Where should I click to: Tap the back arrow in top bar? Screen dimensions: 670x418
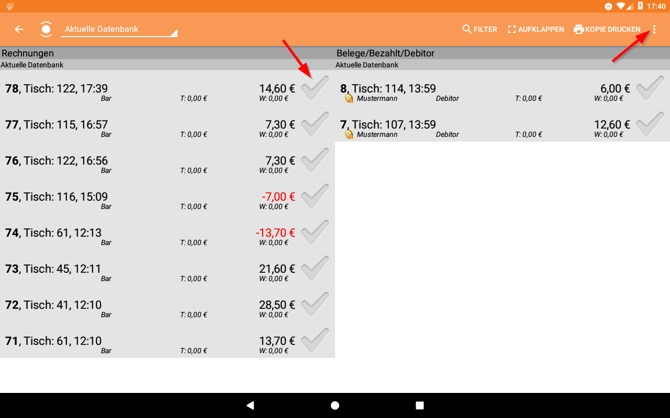(x=19, y=30)
